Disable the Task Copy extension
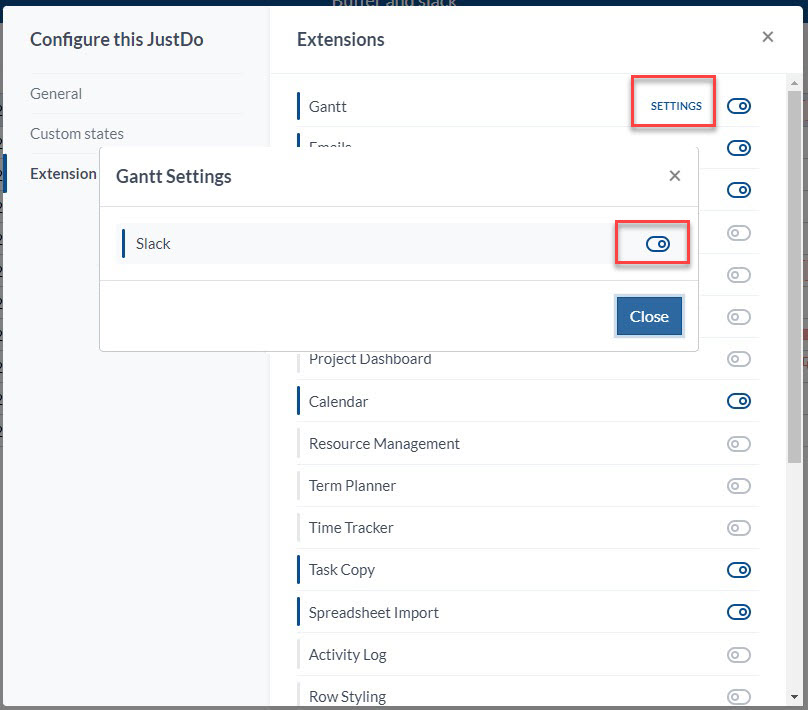The width and height of the screenshot is (808, 710). click(x=738, y=570)
